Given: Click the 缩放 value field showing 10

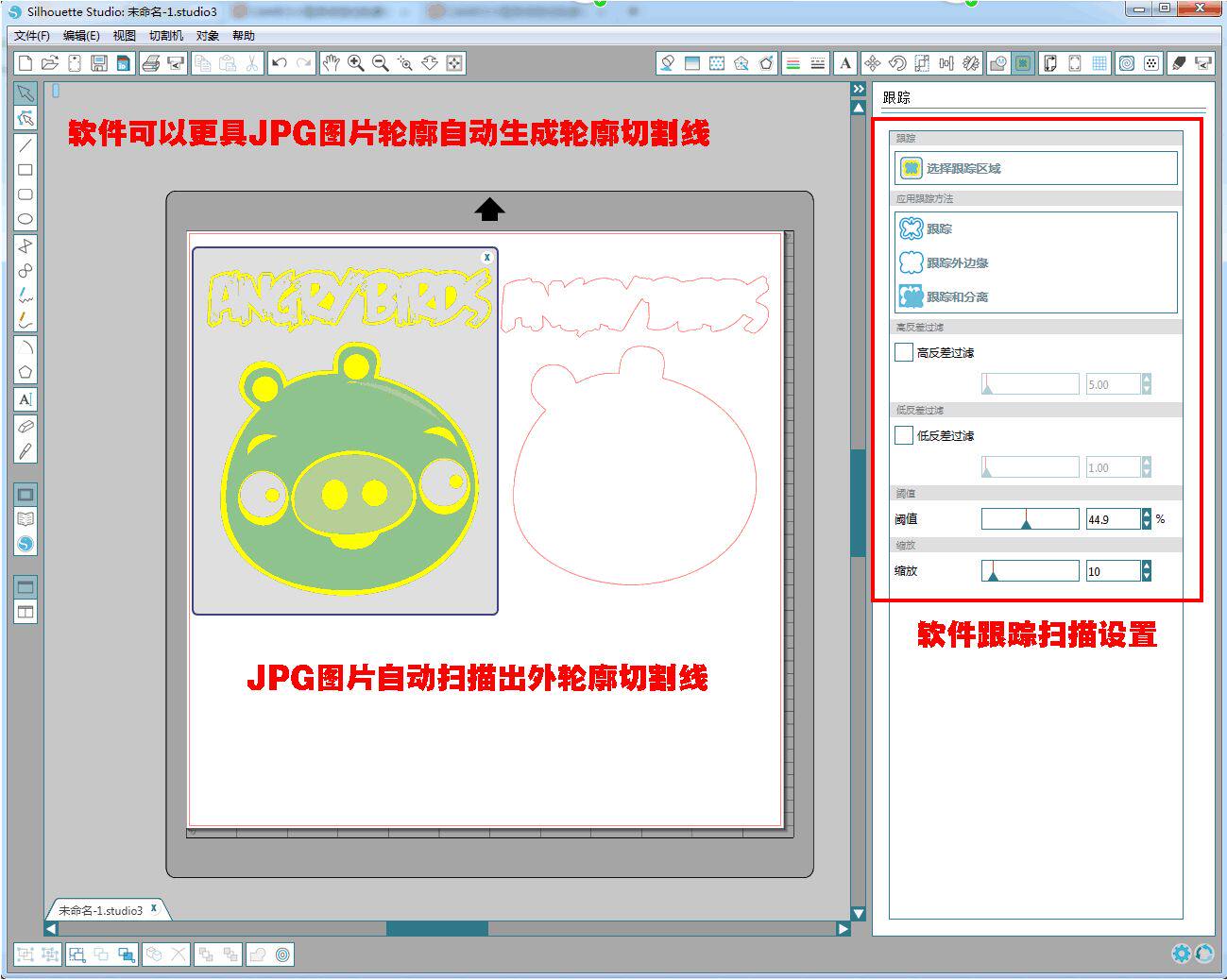Looking at the screenshot, I should point(1114,571).
